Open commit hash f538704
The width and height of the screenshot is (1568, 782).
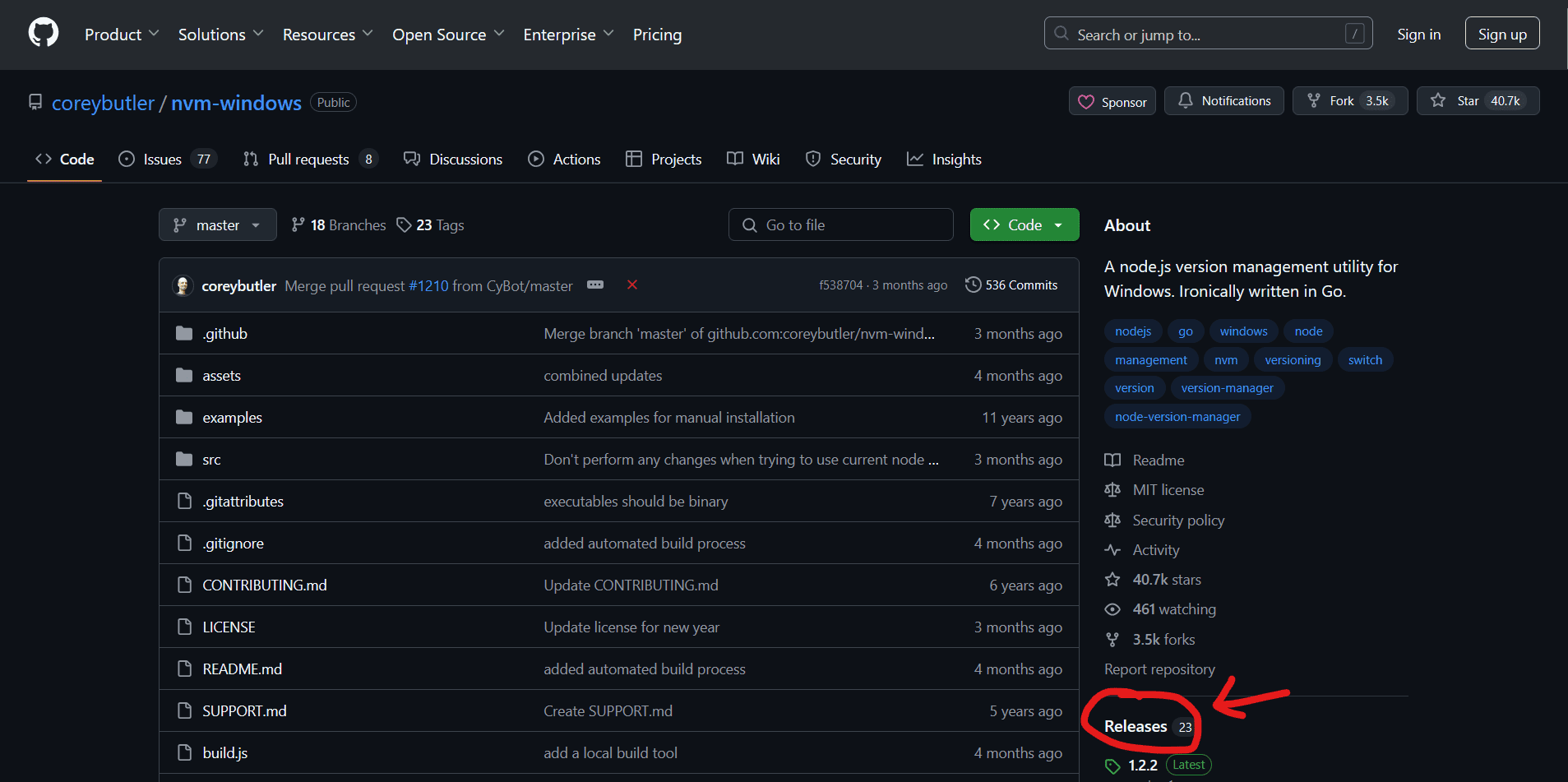pos(841,285)
